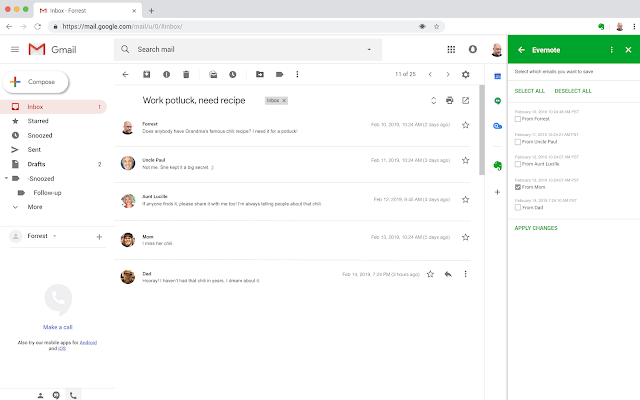Click APPLY CHANGES in Evernote panel

click(536, 228)
